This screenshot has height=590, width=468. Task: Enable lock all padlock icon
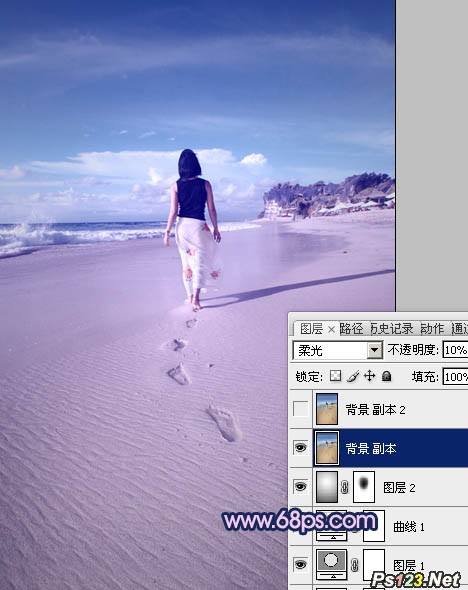click(386, 376)
